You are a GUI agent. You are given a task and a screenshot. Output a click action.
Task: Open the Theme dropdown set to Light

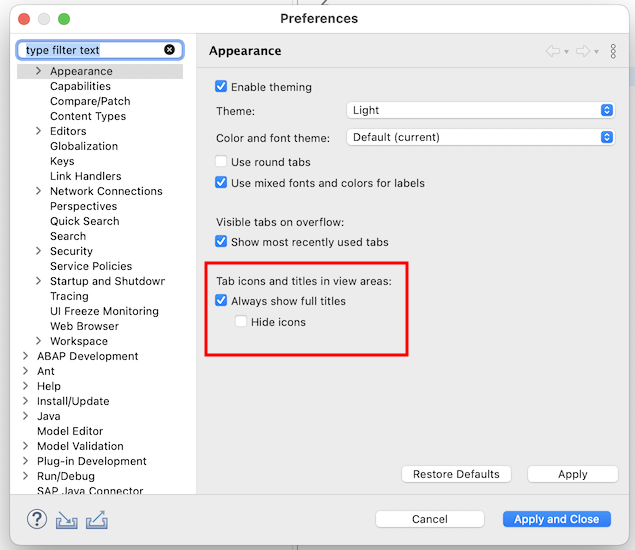481,110
